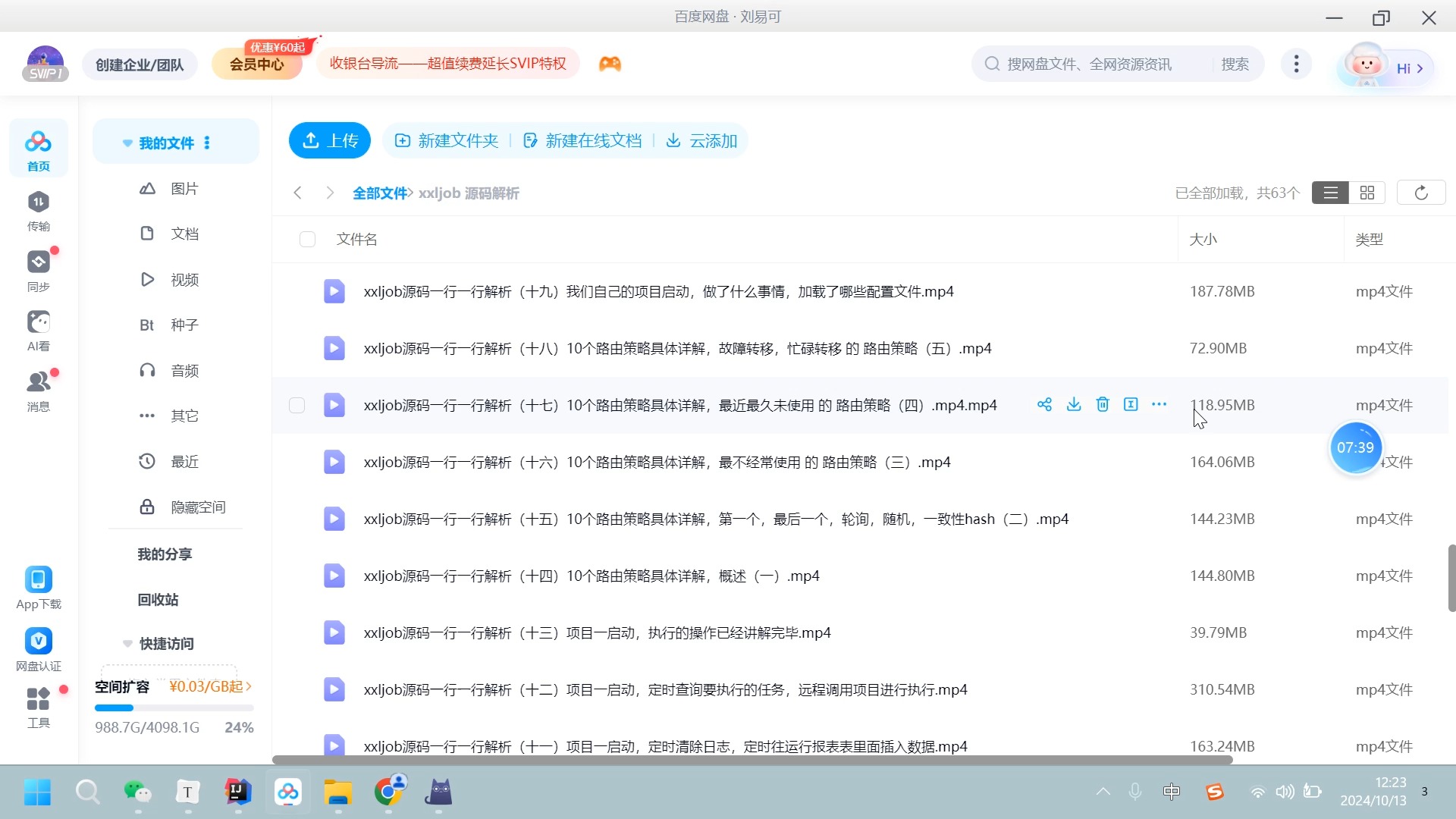1456x819 pixels.
Task: Click the horizontal scrollbar at bottom
Action: (752, 759)
